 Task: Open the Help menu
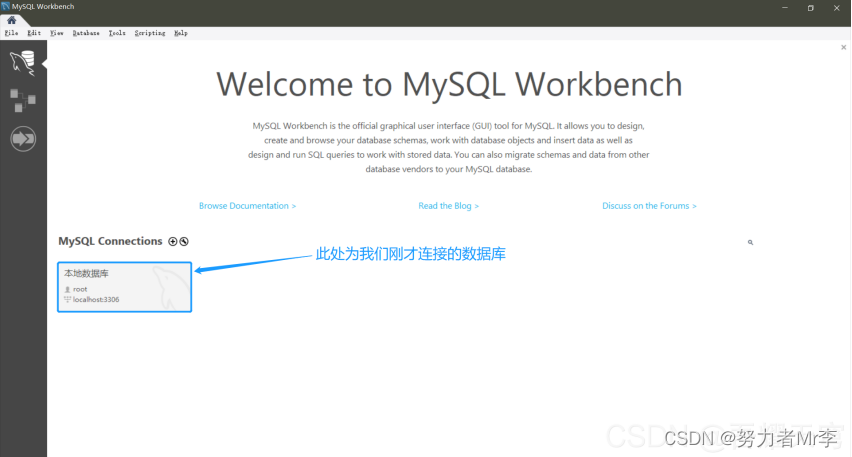181,33
